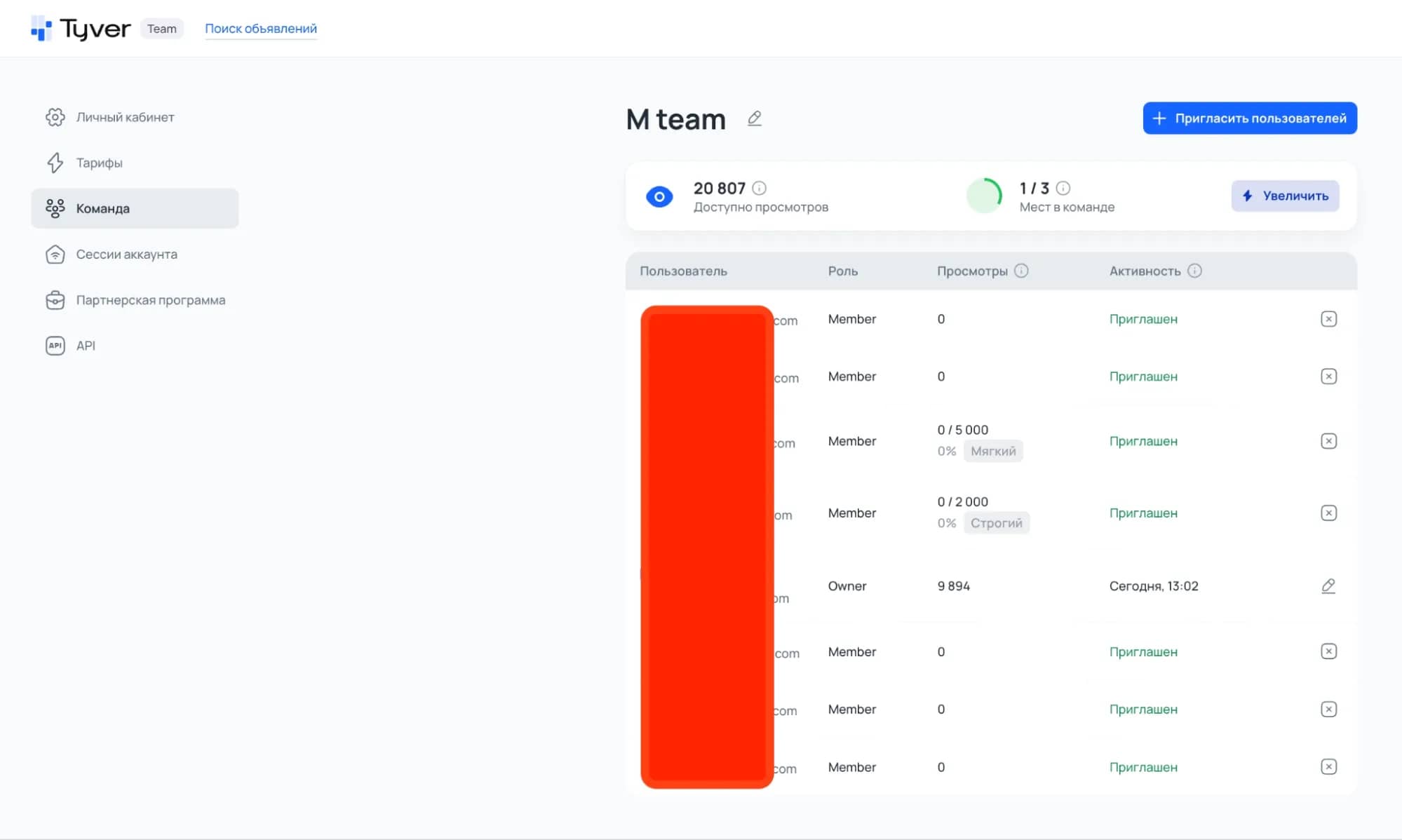Click Доступно просмотров label
Screen dimensions: 1402x840
(761, 207)
